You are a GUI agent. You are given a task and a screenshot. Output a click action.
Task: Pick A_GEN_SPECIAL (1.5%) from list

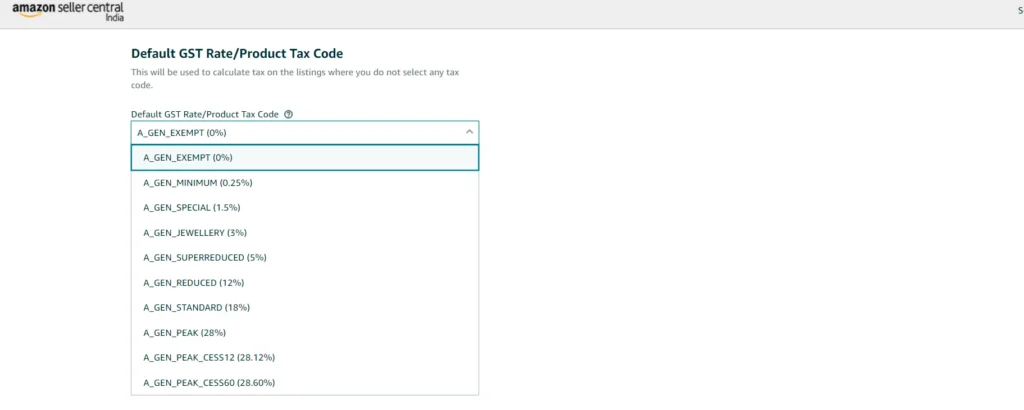191,208
